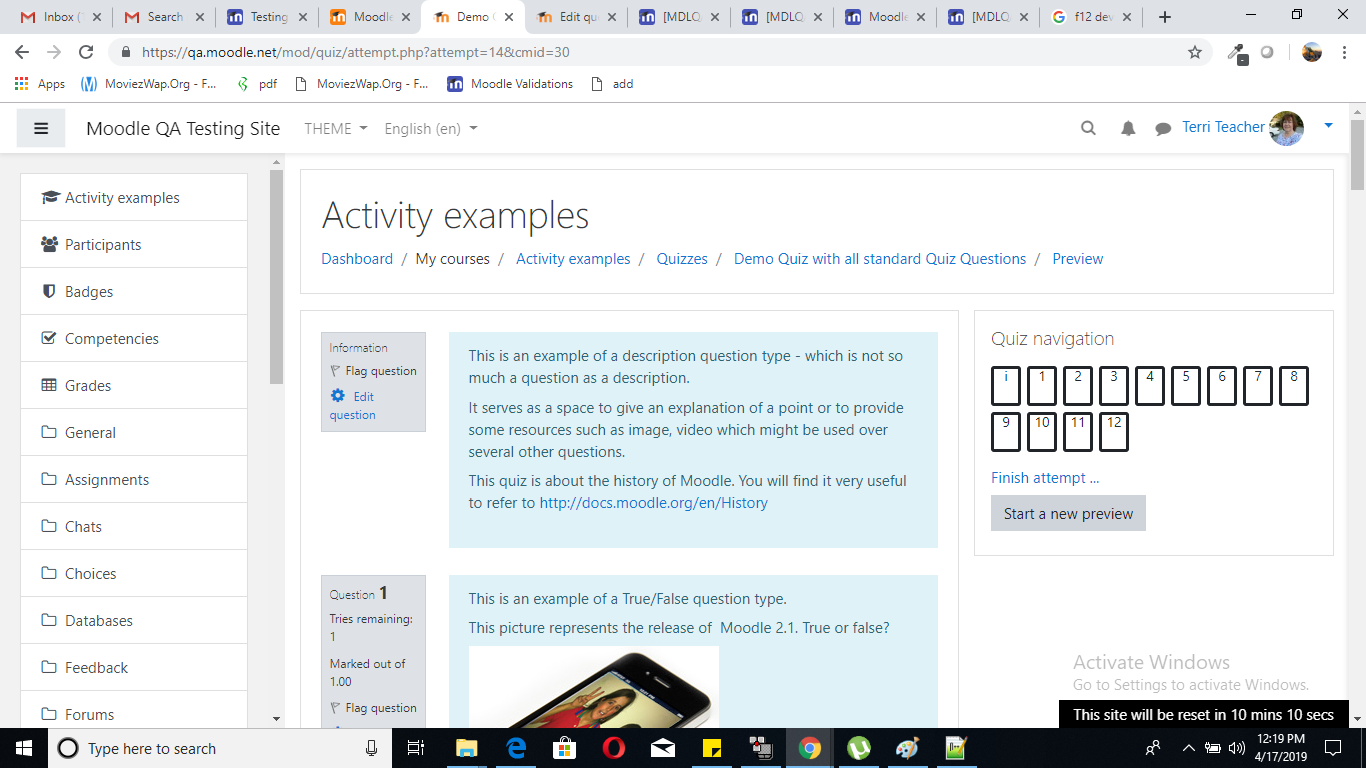Image resolution: width=1366 pixels, height=768 pixels.
Task: Open File Explorer from the taskbar
Action: (467, 748)
